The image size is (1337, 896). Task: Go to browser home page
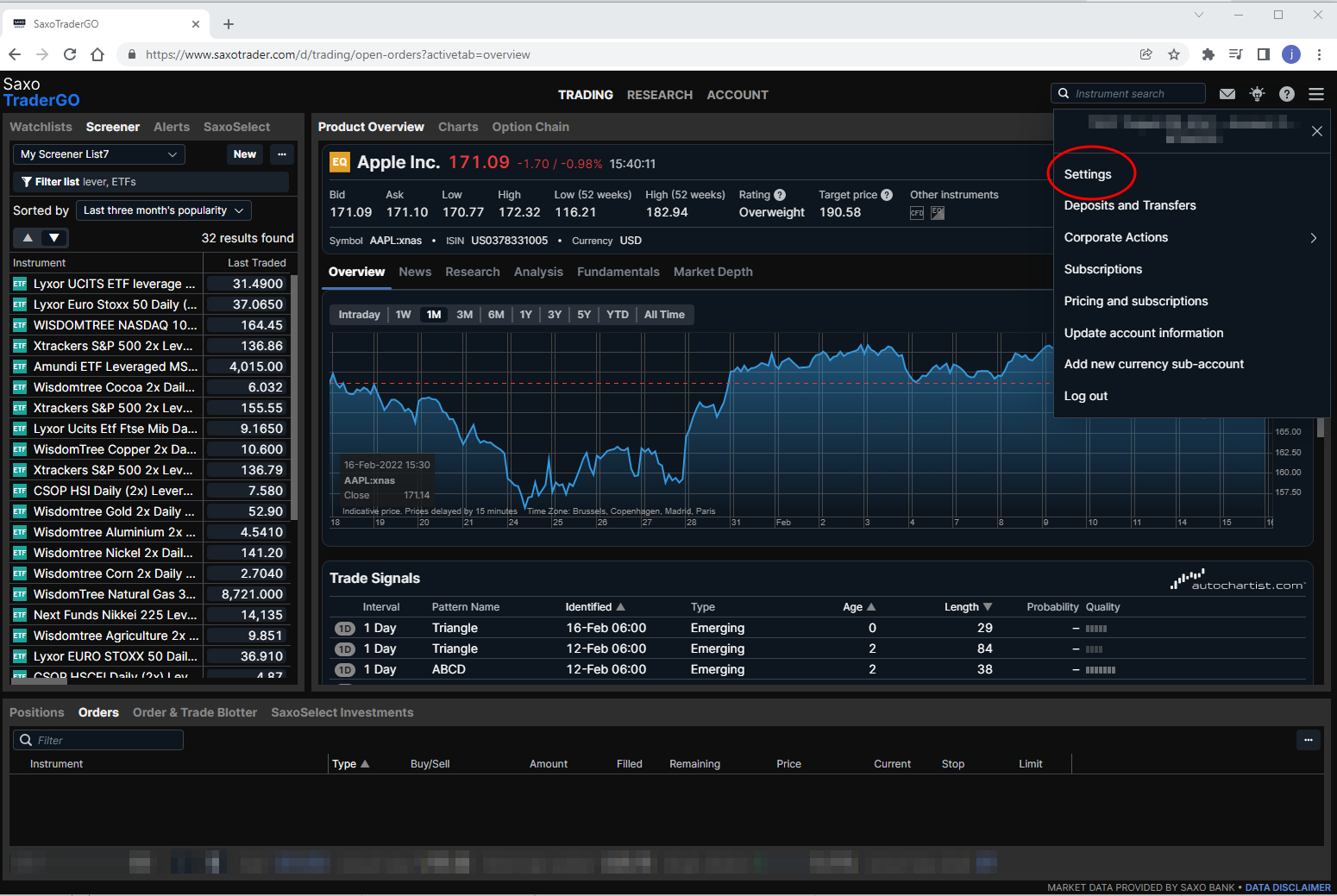tap(97, 54)
